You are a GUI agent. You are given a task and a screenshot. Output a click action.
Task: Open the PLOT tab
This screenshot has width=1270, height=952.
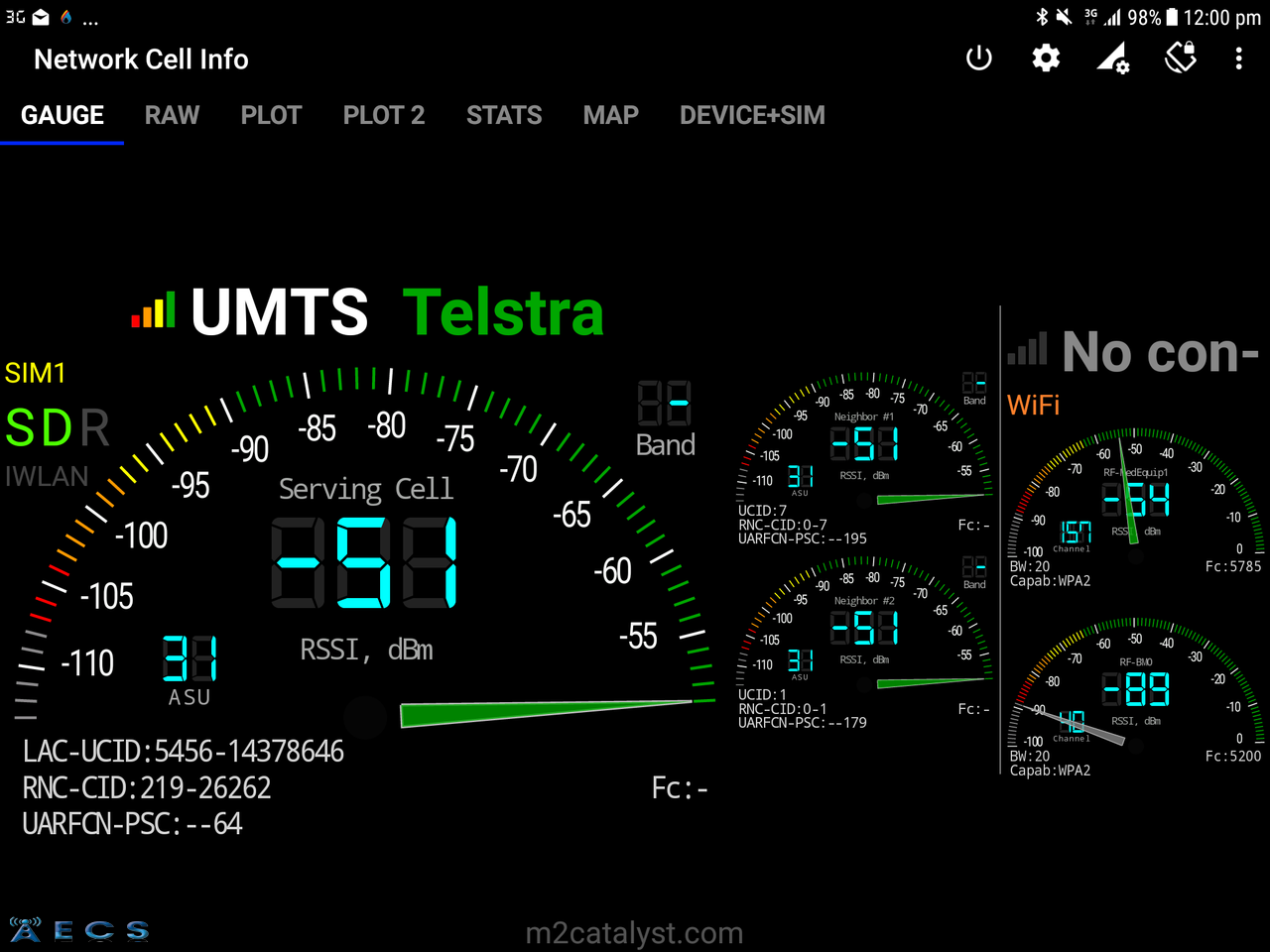click(x=271, y=115)
